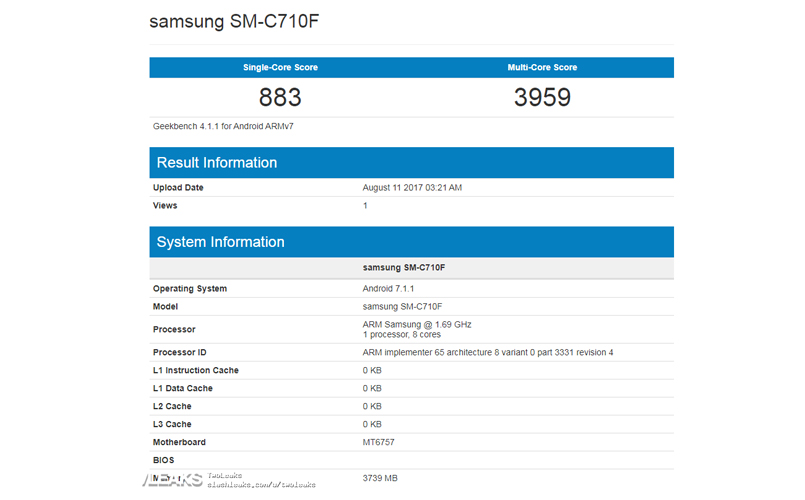Image resolution: width=805 pixels, height=500 pixels.
Task: Click the Processor ID label
Action: pyautogui.click(x=180, y=352)
